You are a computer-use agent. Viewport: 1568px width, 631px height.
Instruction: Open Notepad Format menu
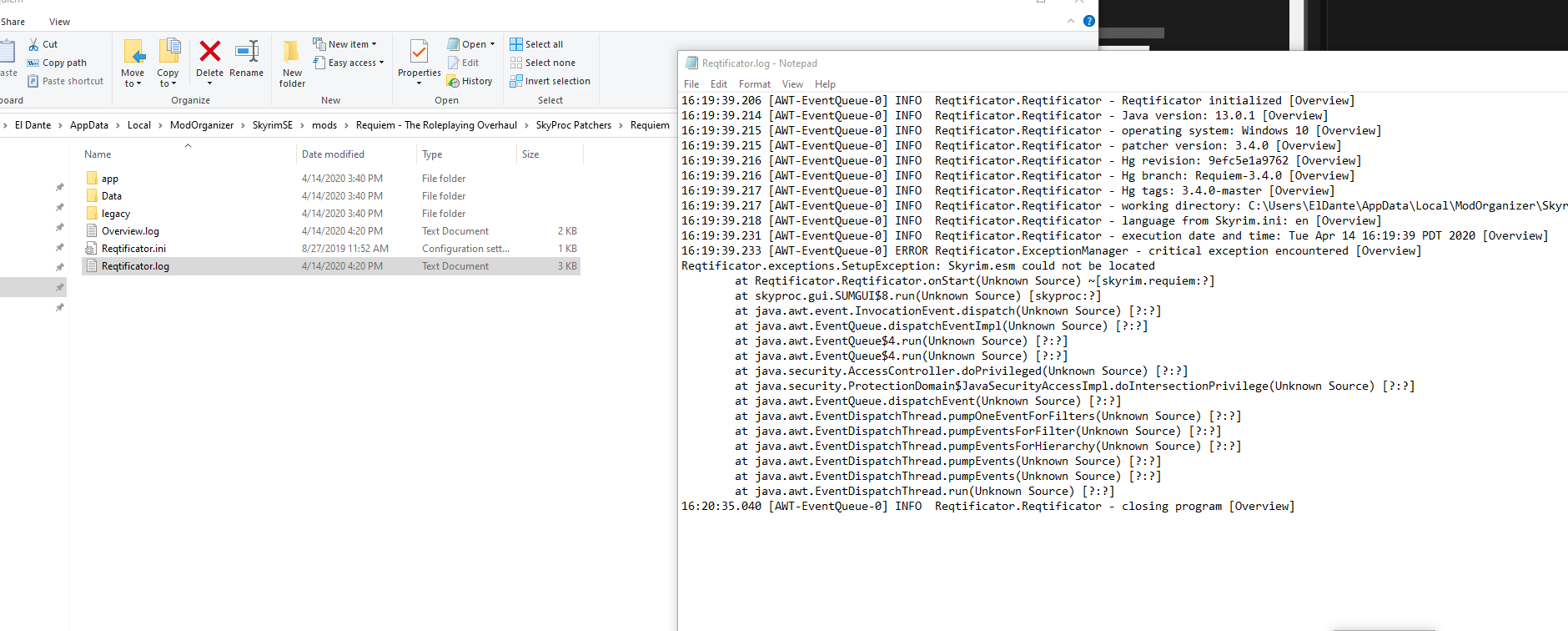(x=755, y=84)
